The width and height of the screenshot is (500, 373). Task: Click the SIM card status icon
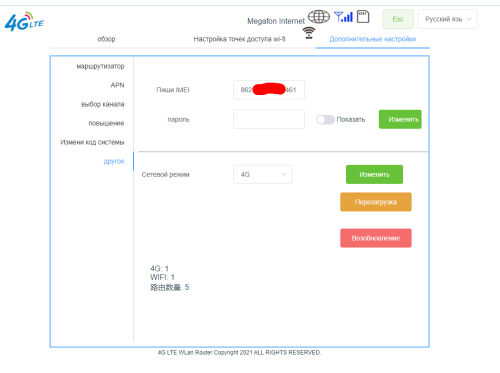point(363,16)
